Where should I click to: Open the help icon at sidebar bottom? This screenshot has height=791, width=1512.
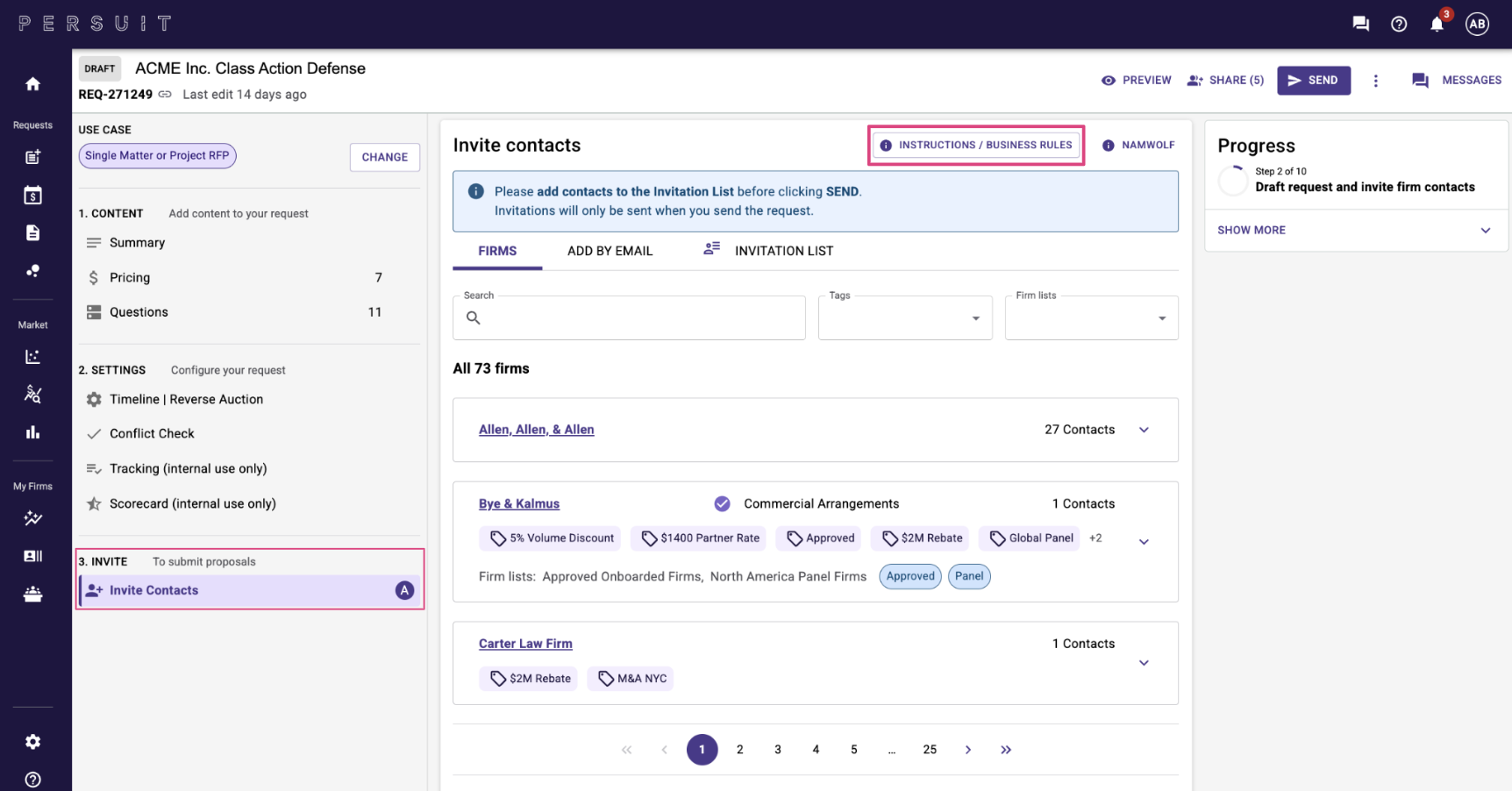pyautogui.click(x=32, y=780)
